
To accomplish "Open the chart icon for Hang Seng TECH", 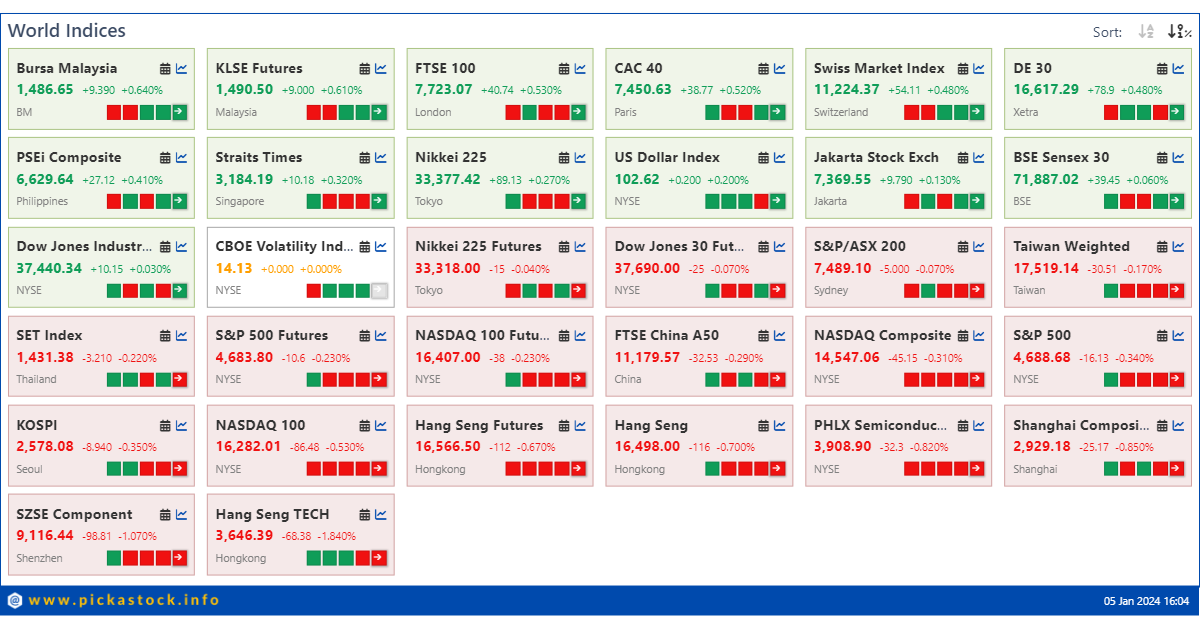I will pyautogui.click(x=381, y=514).
